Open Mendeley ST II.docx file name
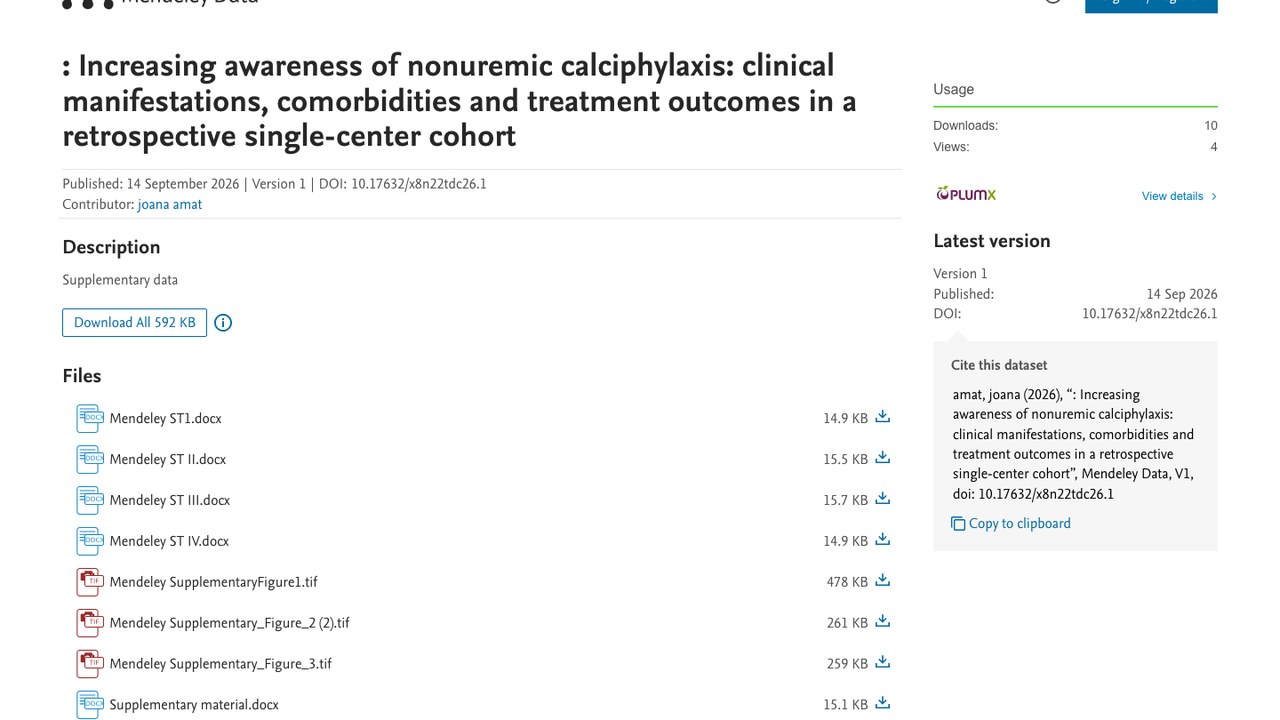Image resolution: width=1280 pixels, height=720 pixels. tap(168, 459)
